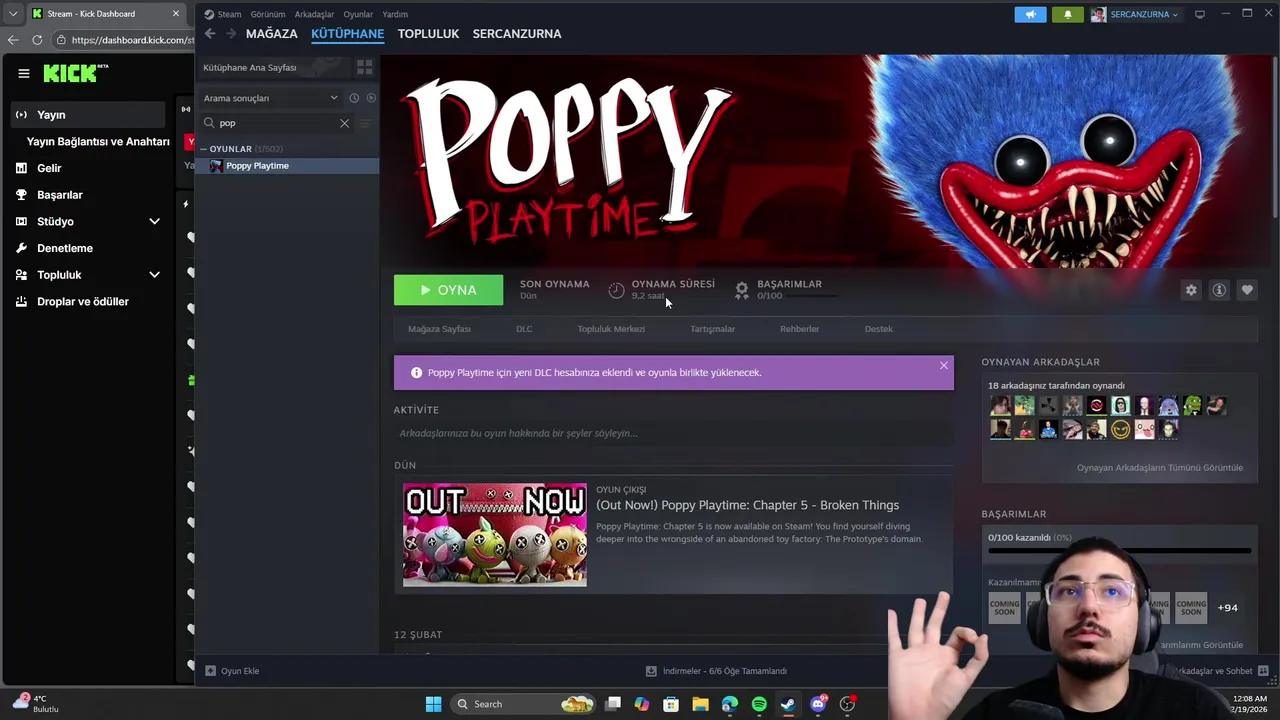Show Poppy Playtime game info icon

pyautogui.click(x=1219, y=290)
